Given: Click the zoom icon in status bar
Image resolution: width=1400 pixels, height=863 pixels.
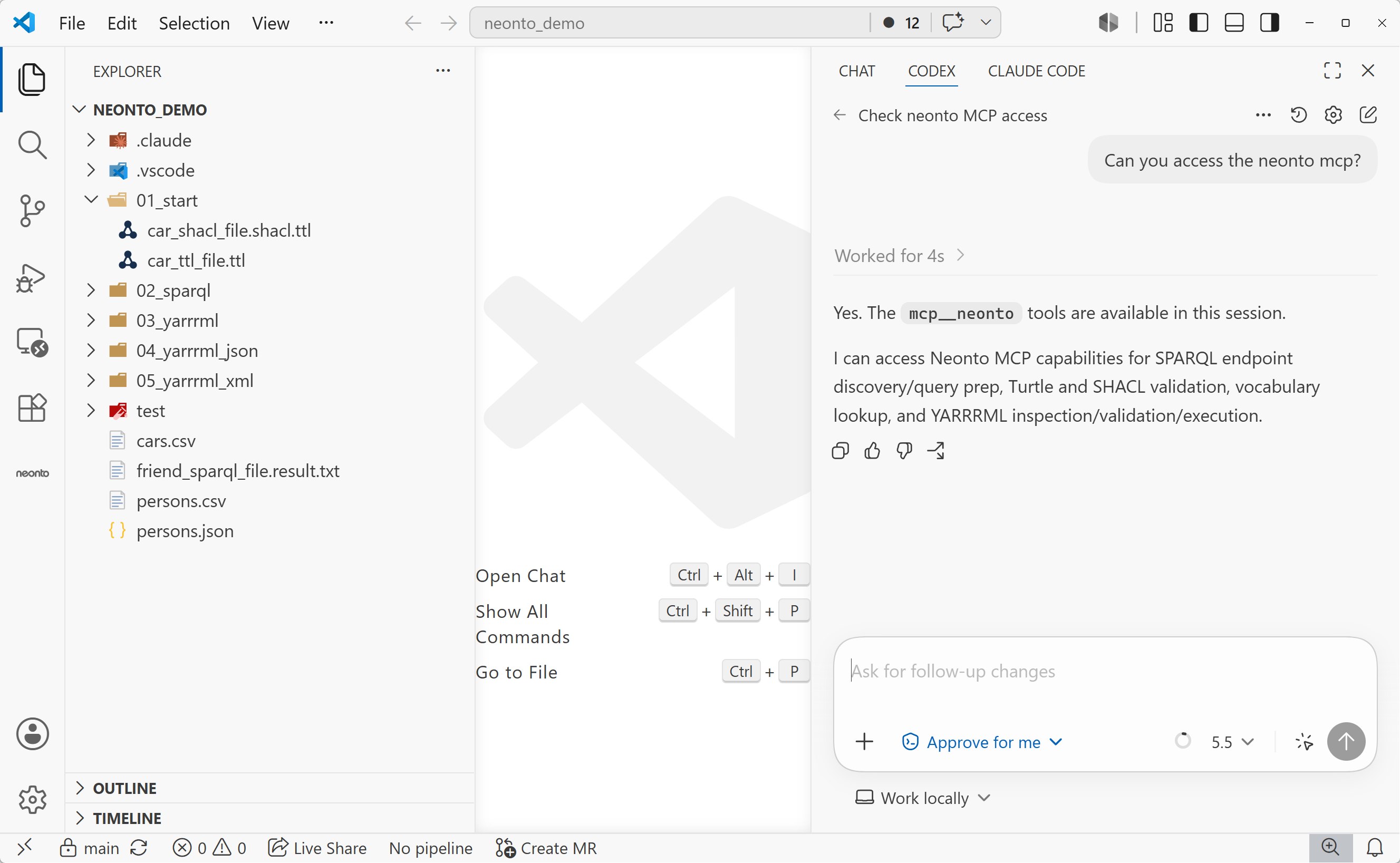Looking at the screenshot, I should pos(1330,848).
